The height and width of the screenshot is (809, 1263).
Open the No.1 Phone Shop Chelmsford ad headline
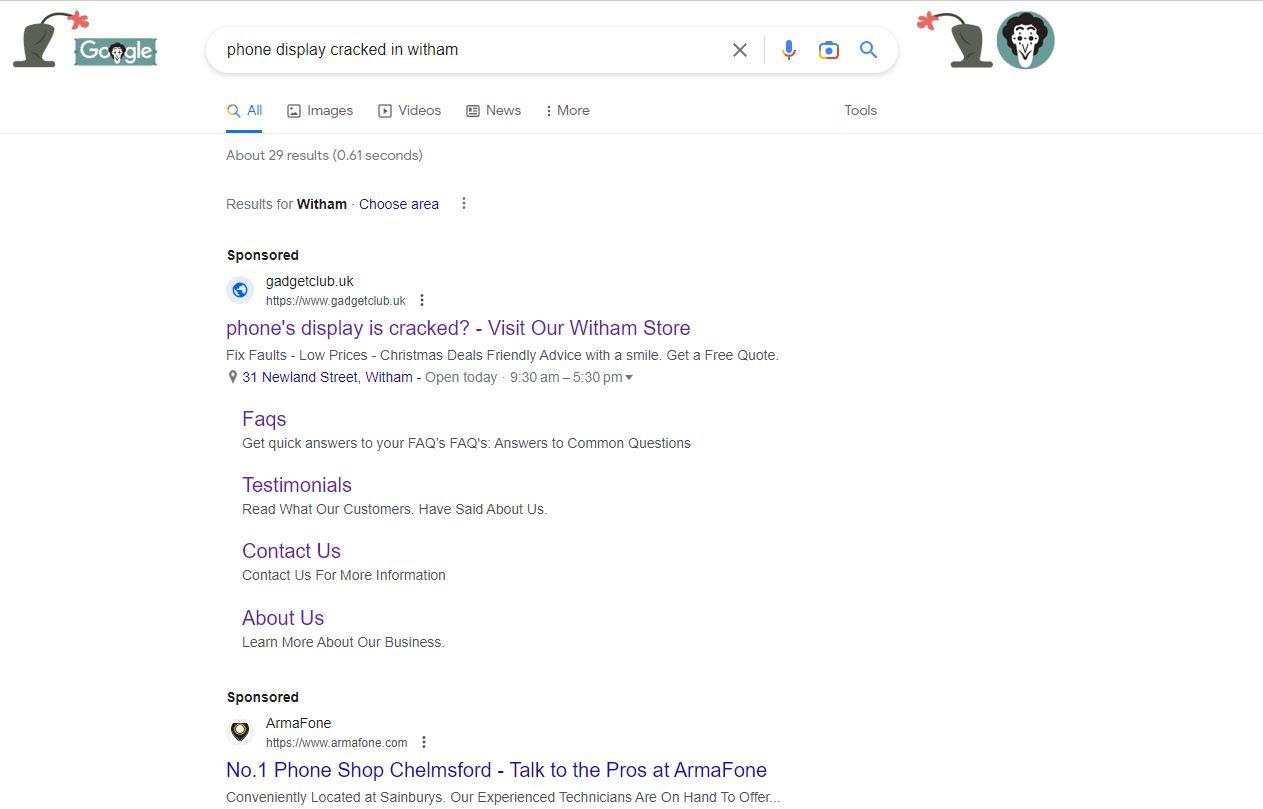[496, 770]
